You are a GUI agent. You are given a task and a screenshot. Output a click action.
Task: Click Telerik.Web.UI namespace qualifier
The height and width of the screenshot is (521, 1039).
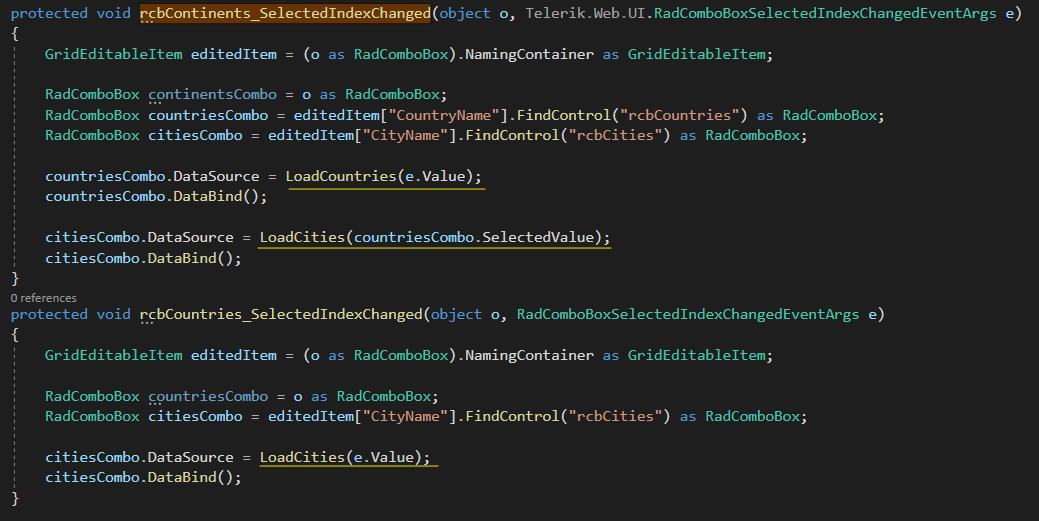[586, 13]
